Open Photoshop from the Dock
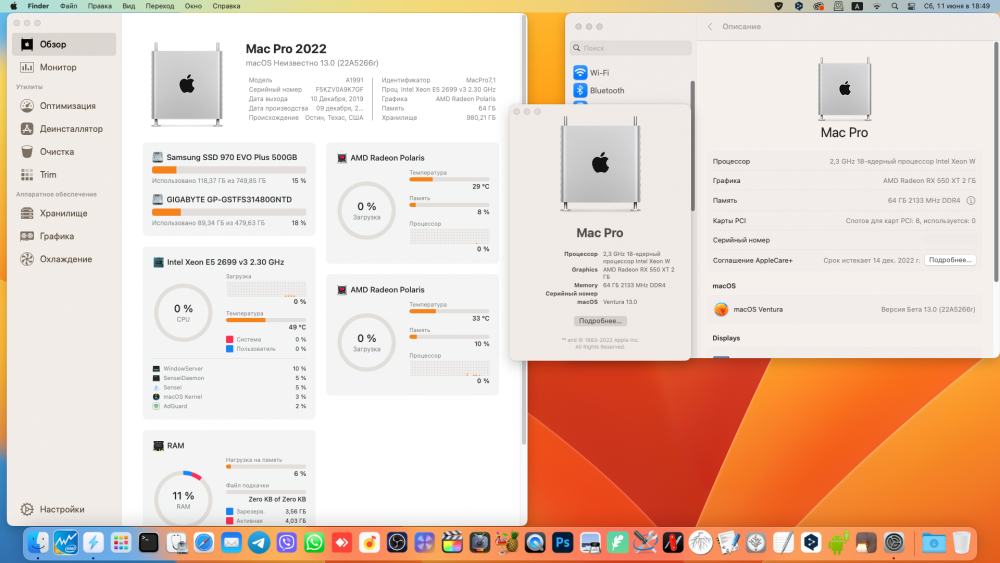This screenshot has height=563, width=1000. [562, 543]
